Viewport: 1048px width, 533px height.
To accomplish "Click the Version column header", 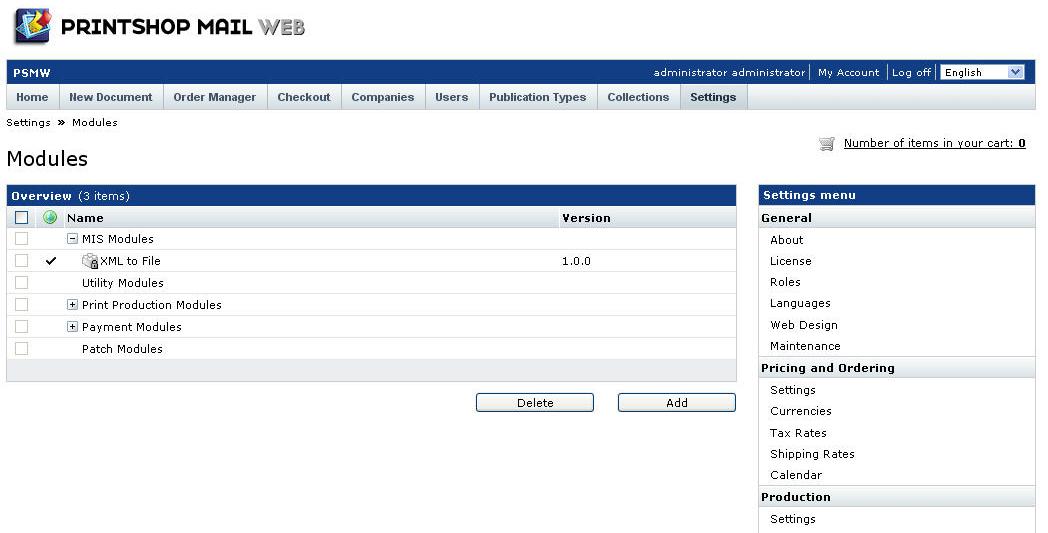I will point(586,218).
